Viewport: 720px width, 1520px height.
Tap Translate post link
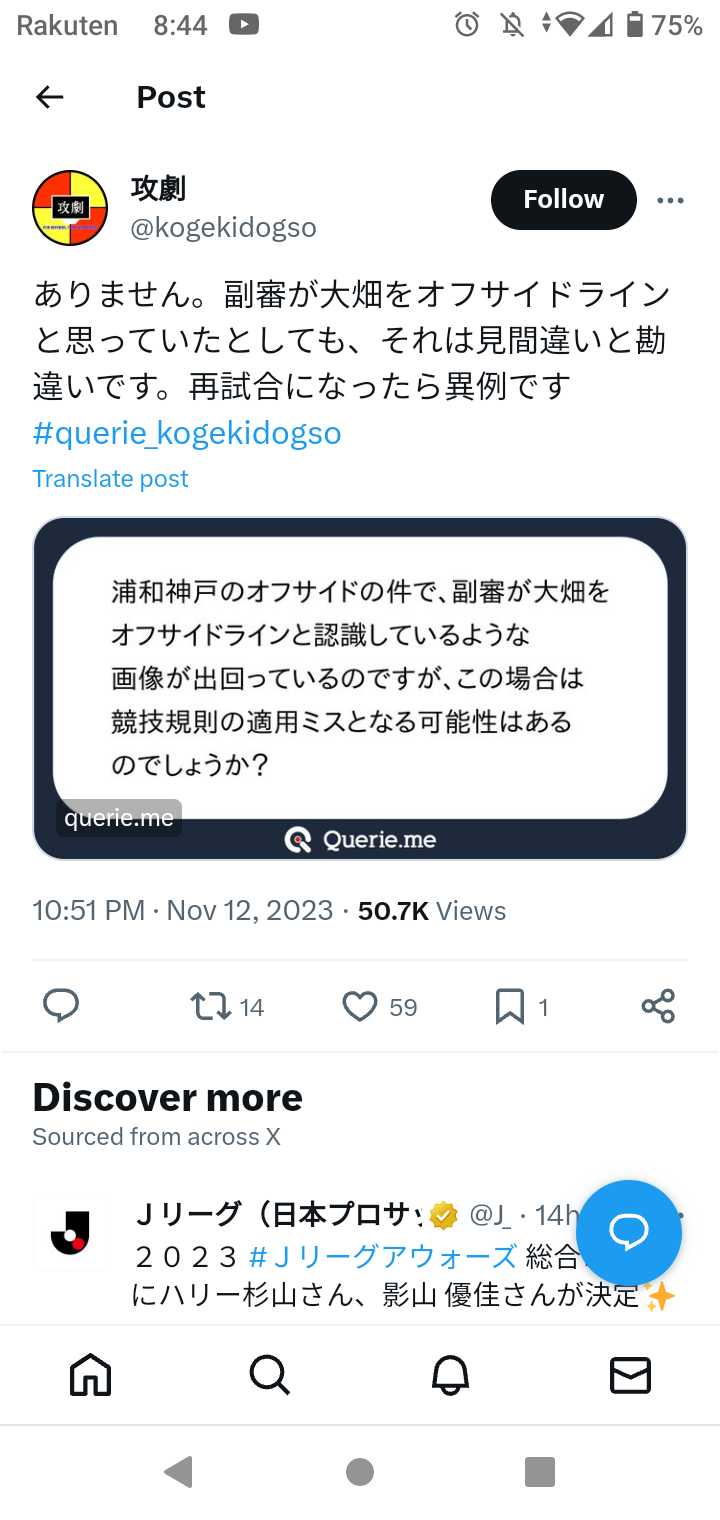[110, 479]
